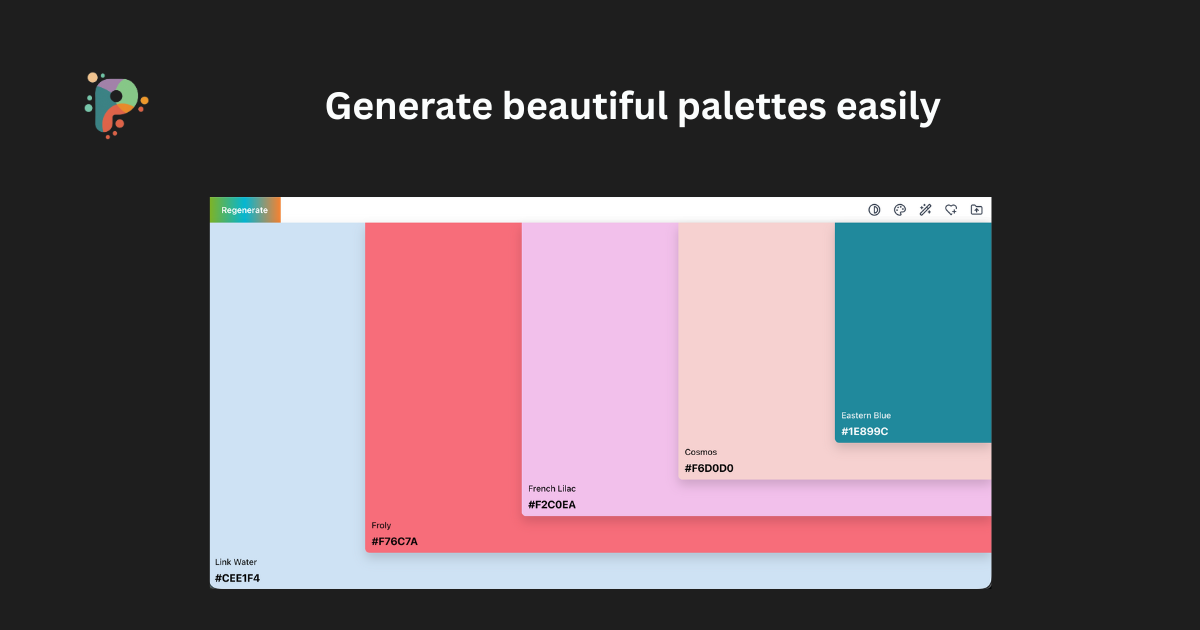Image resolution: width=1200 pixels, height=630 pixels.
Task: Copy hex code #F6D0D0
Action: point(709,467)
